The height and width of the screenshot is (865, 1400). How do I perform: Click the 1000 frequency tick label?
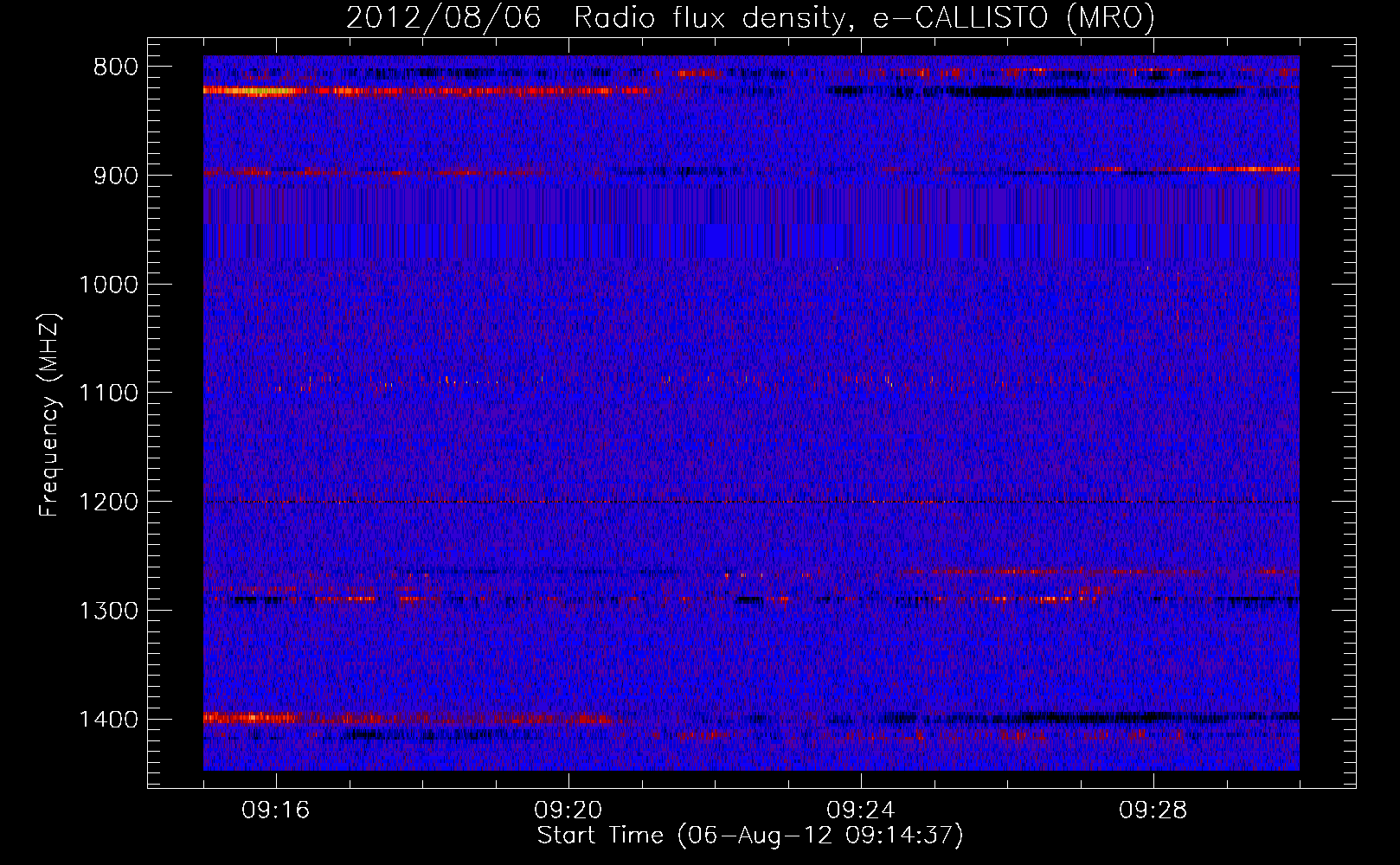click(109, 285)
